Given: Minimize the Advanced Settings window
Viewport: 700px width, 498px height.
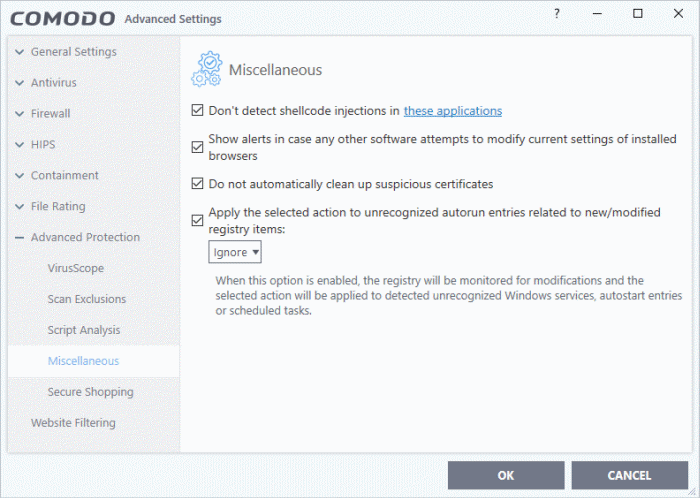Looking at the screenshot, I should [597, 14].
